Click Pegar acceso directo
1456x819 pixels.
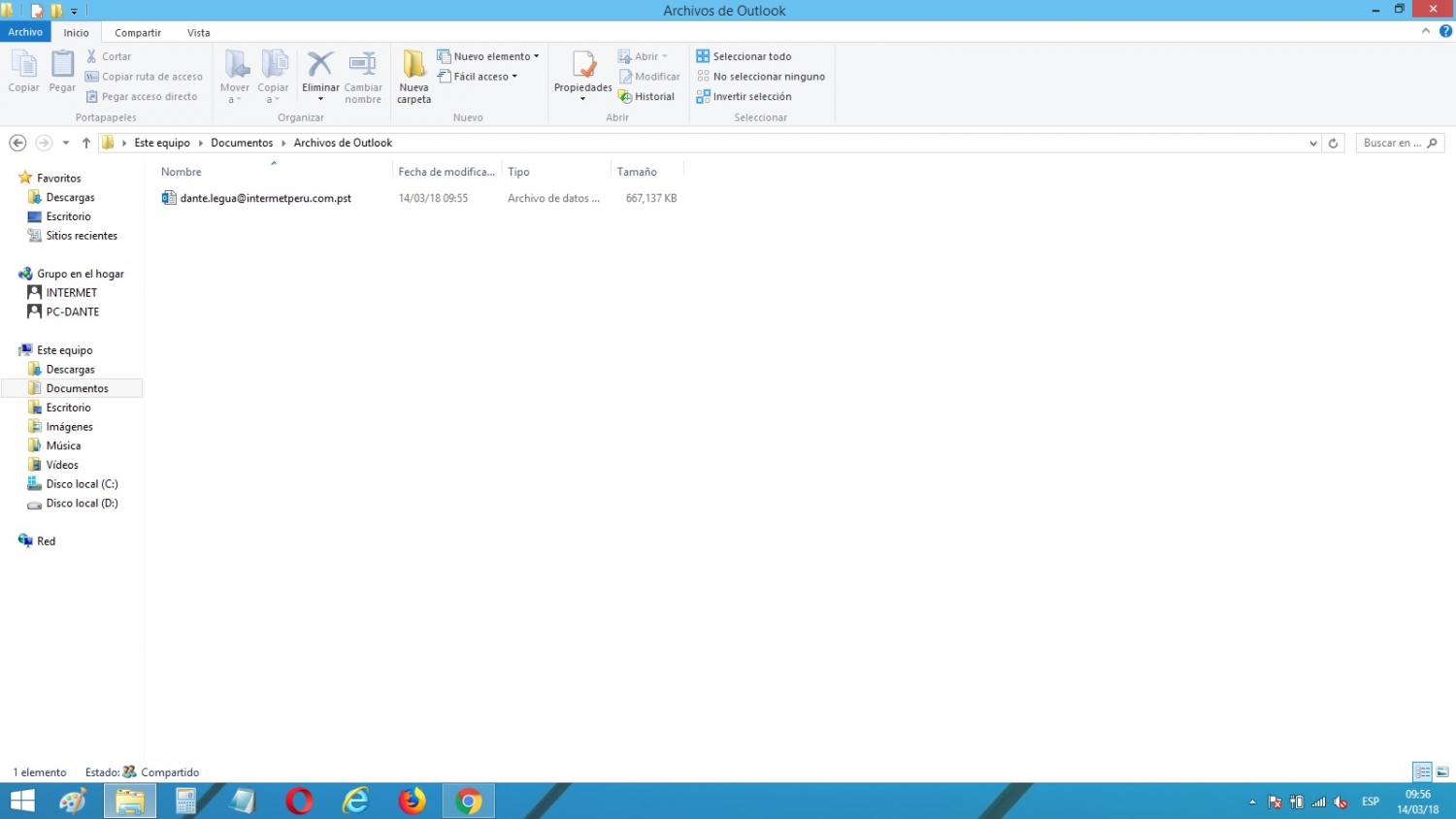(142, 96)
